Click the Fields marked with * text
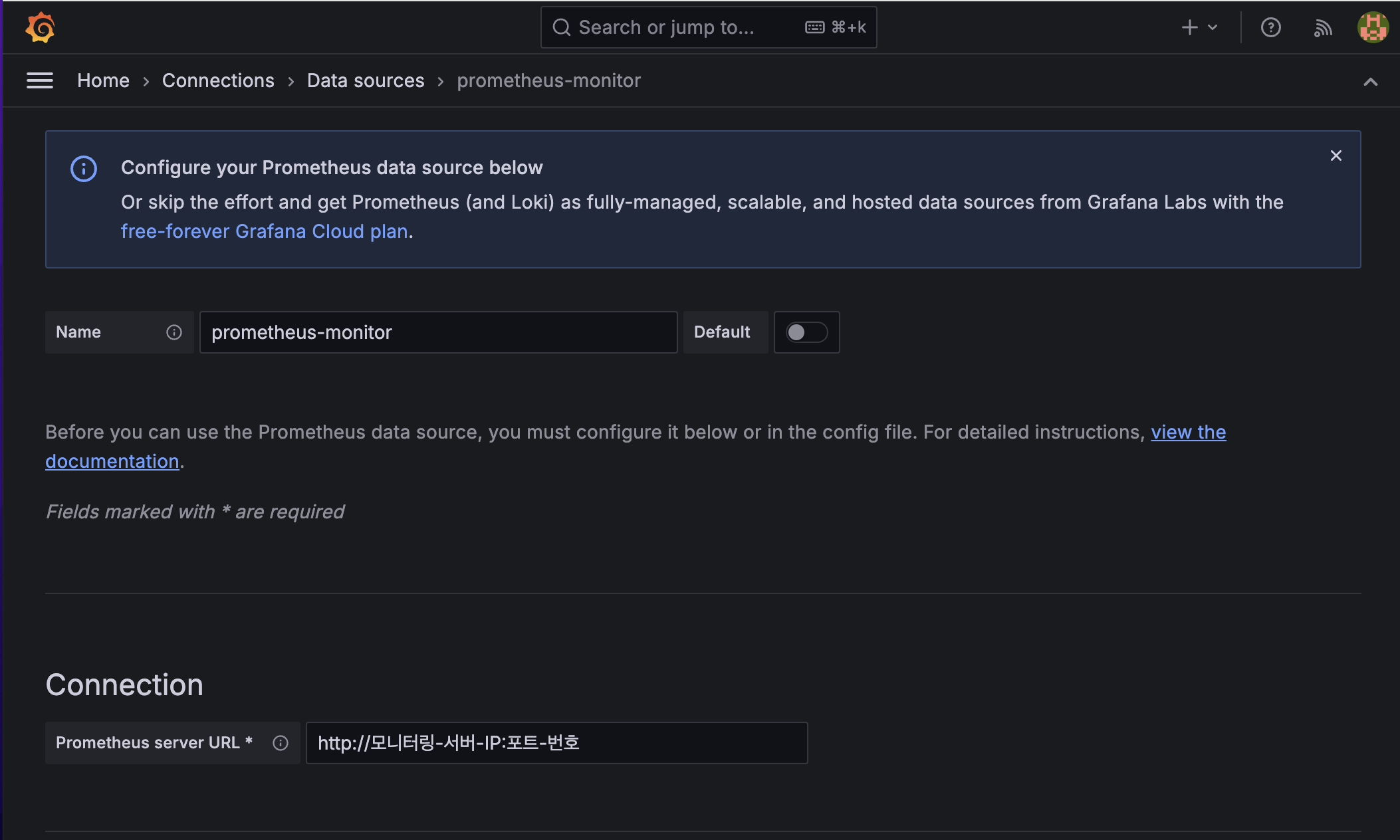This screenshot has height=840, width=1400. coord(195,512)
